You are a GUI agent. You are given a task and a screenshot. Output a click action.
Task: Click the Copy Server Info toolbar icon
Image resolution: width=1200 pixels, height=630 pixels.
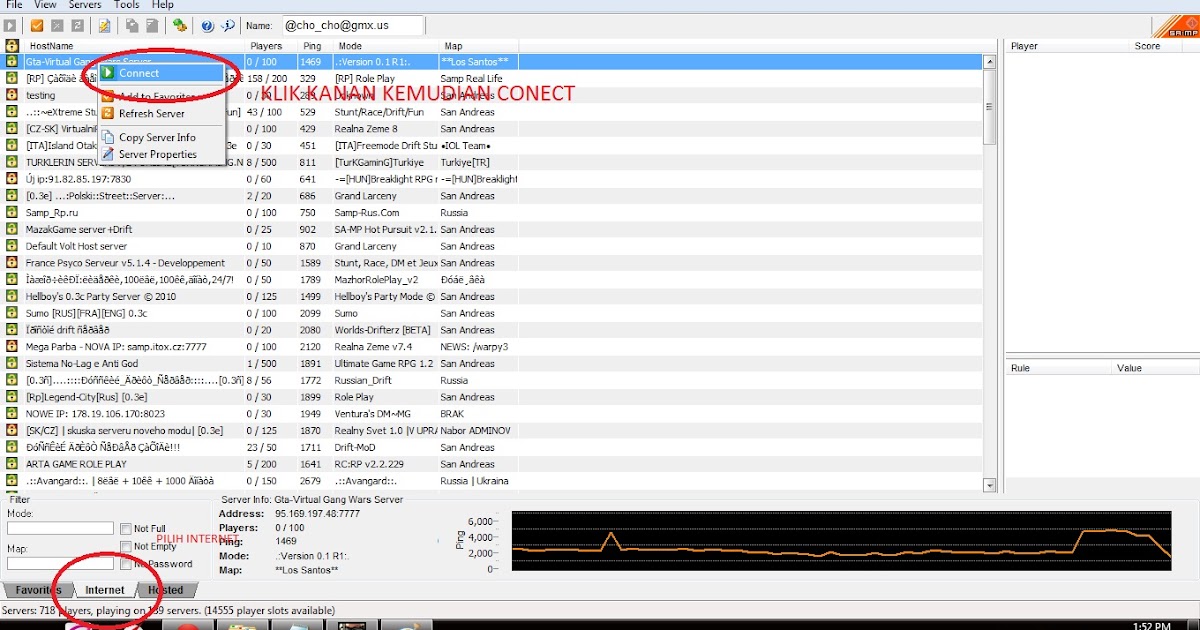coord(132,25)
